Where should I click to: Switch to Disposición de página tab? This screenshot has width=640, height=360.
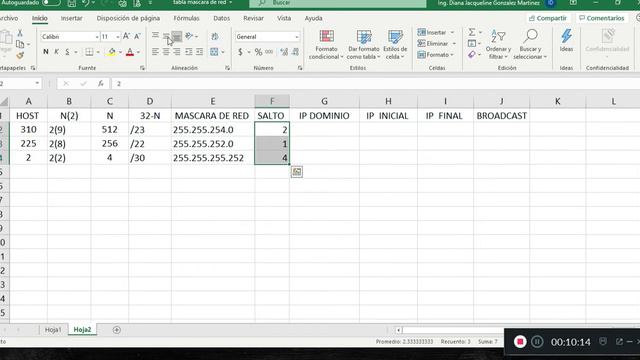(128, 18)
